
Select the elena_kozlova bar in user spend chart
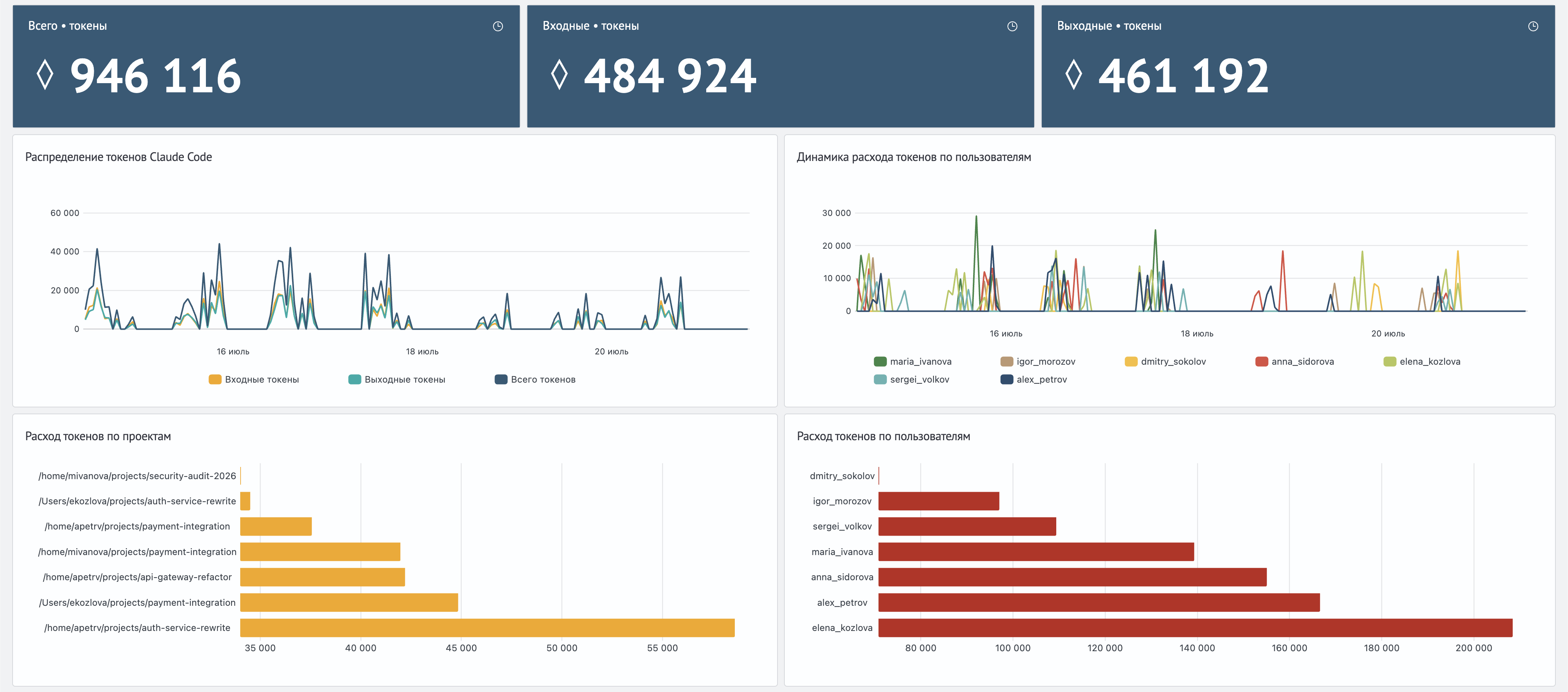[1195, 628]
